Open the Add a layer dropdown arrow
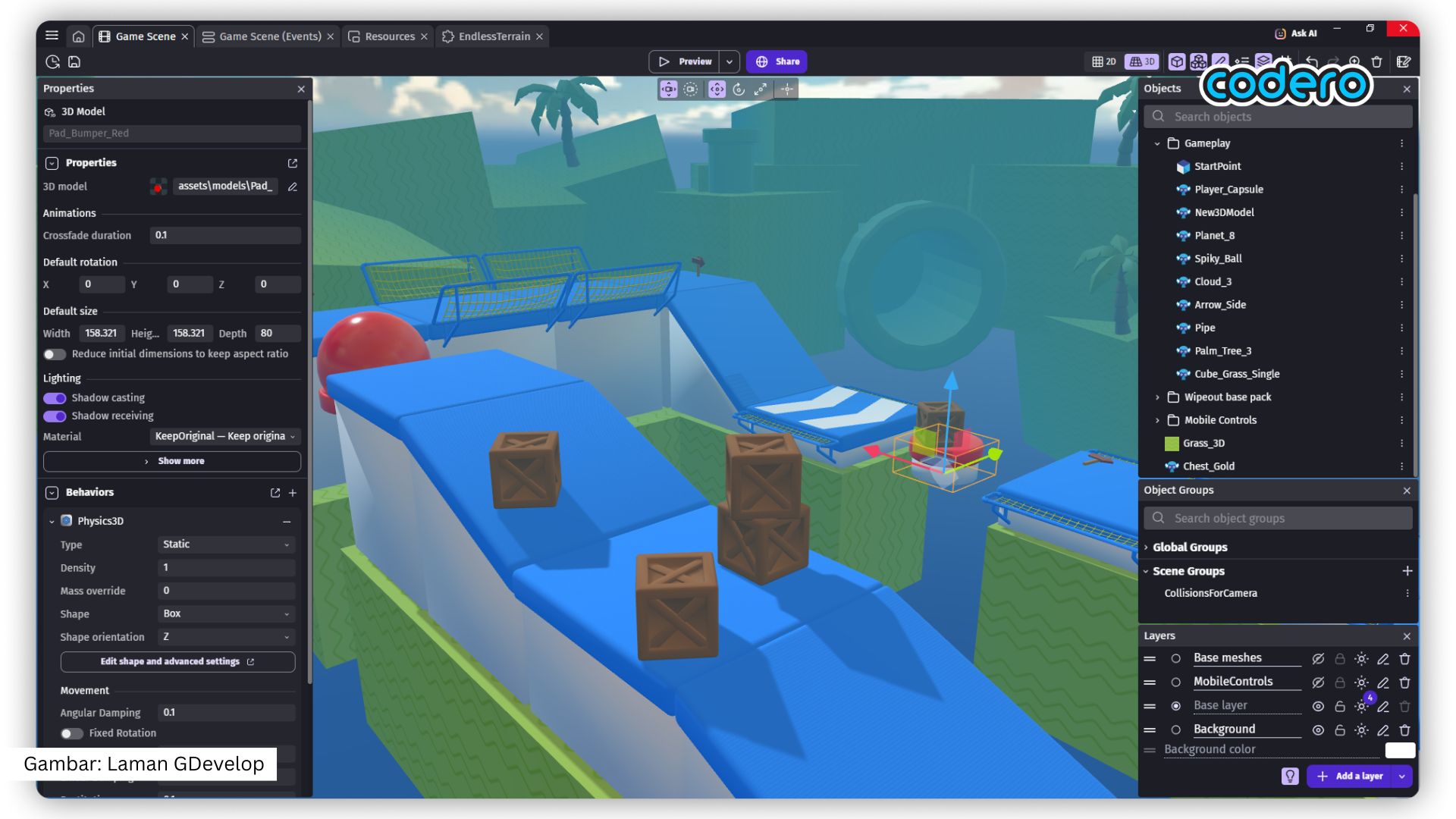The width and height of the screenshot is (1456, 819). pos(1401,776)
